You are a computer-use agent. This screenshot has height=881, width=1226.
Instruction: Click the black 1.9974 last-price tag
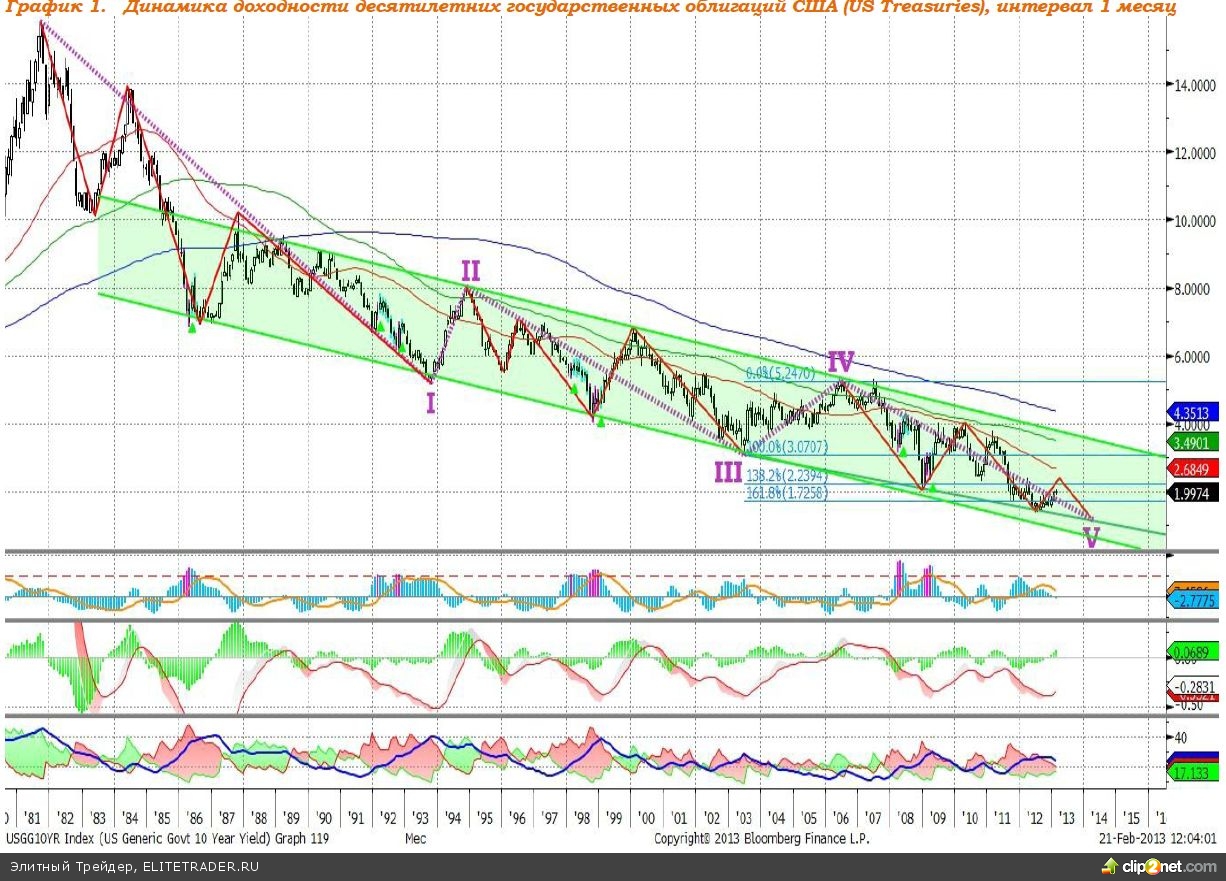(x=1194, y=494)
